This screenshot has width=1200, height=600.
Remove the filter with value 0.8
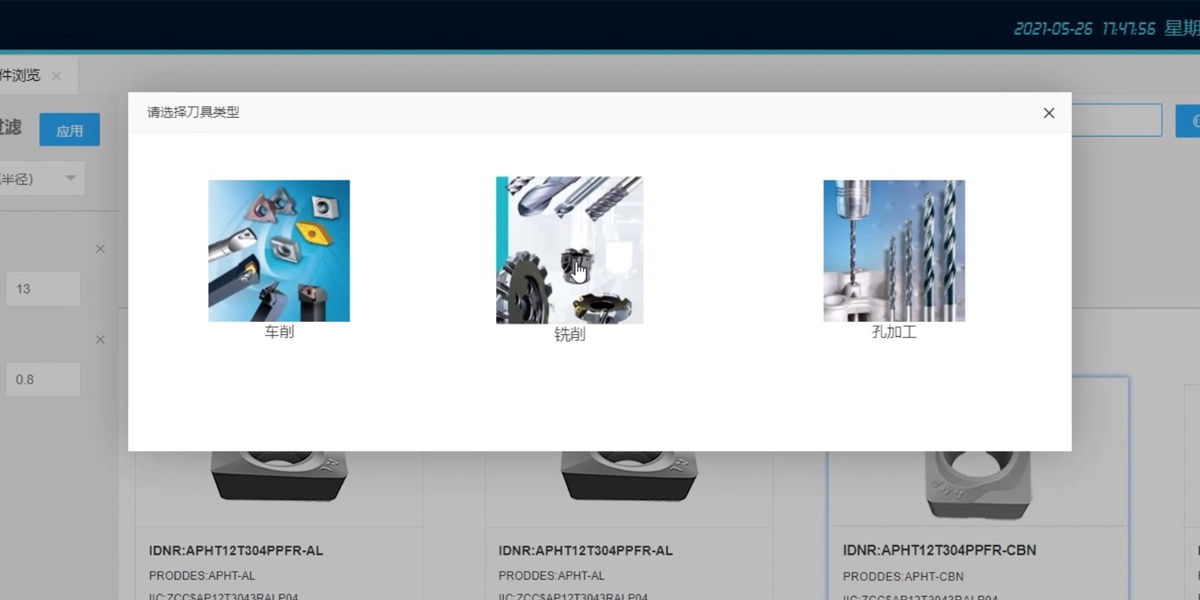pyautogui.click(x=100, y=340)
